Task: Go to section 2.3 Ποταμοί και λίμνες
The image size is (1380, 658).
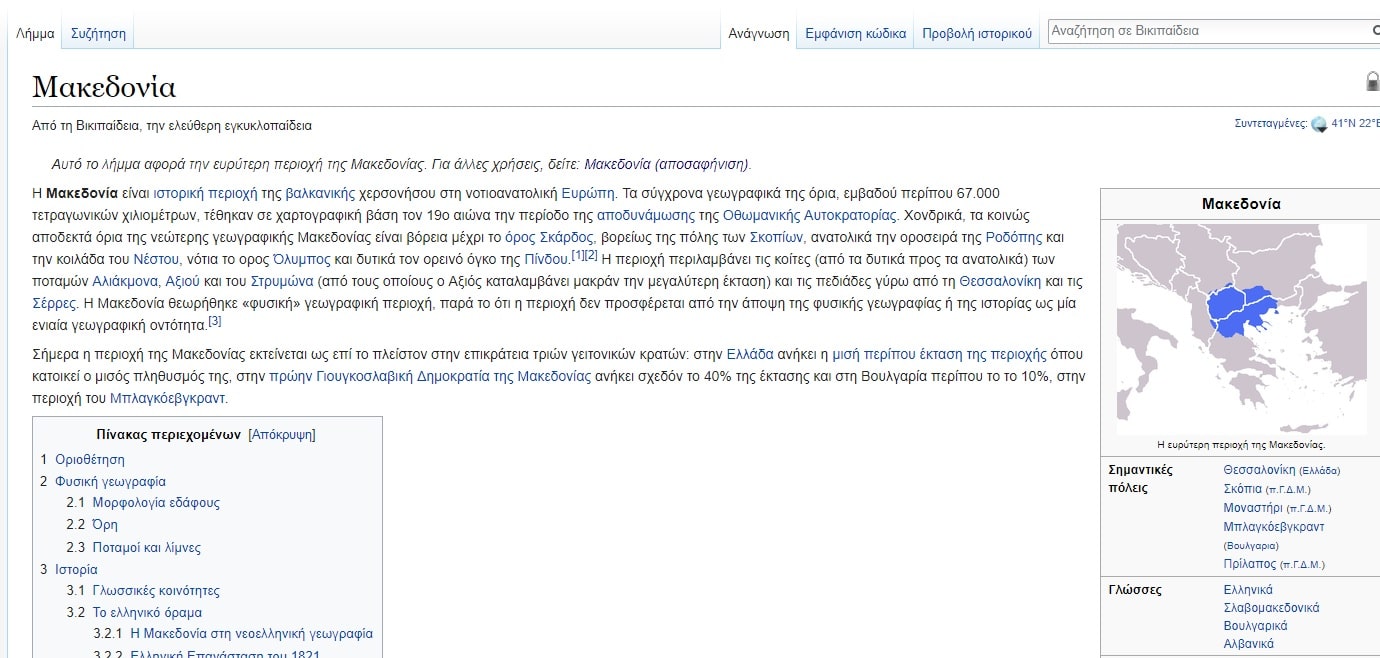Action: tap(146, 547)
